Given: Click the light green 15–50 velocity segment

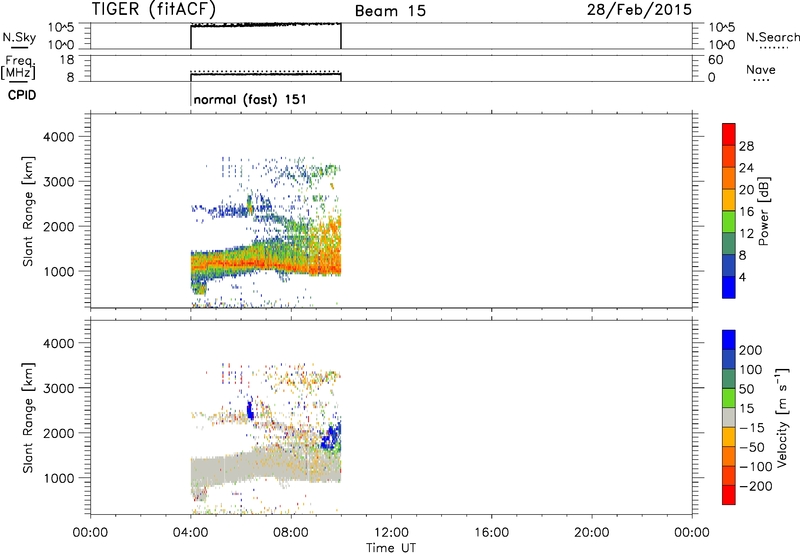Looking at the screenshot, I should (x=729, y=398).
